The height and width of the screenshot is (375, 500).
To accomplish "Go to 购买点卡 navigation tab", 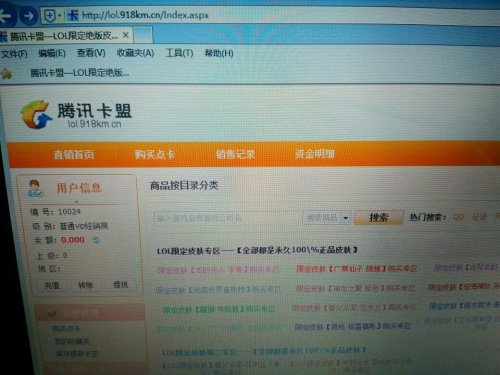I will point(155,154).
